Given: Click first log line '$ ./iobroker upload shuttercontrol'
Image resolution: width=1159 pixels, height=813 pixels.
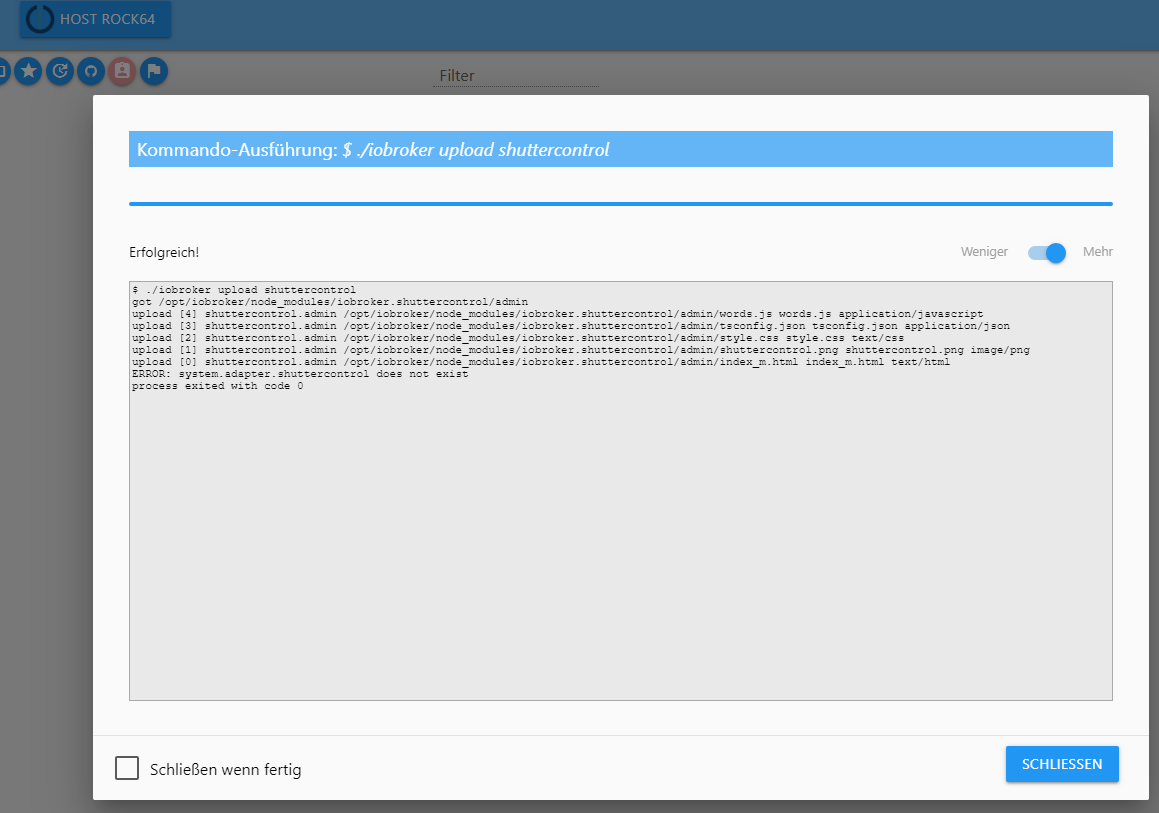Looking at the screenshot, I should point(244,290).
